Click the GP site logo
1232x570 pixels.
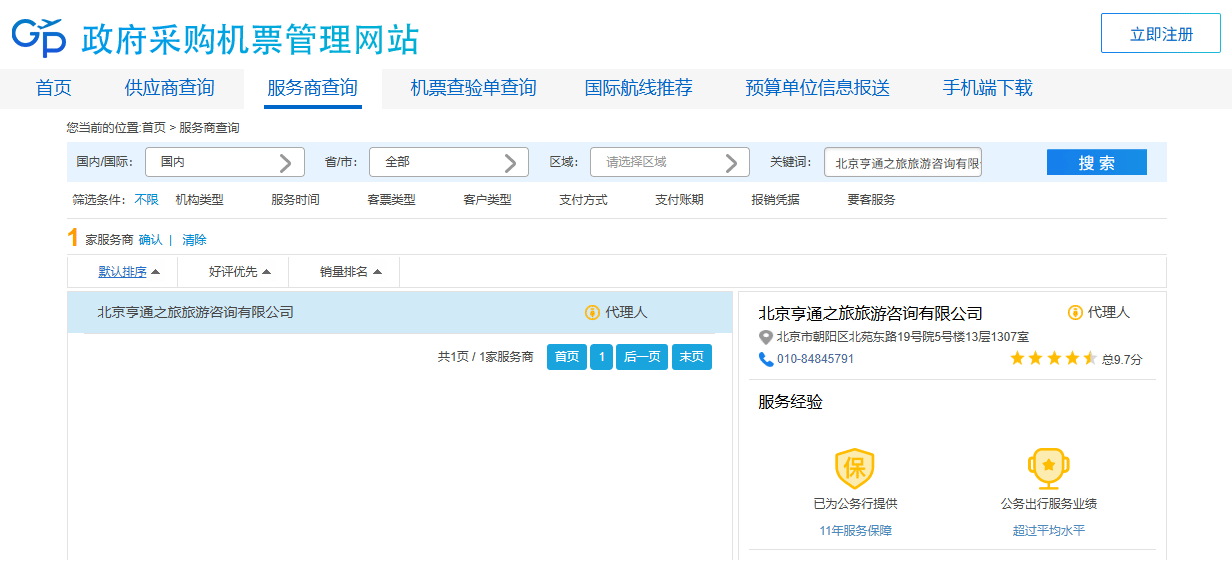point(39,37)
